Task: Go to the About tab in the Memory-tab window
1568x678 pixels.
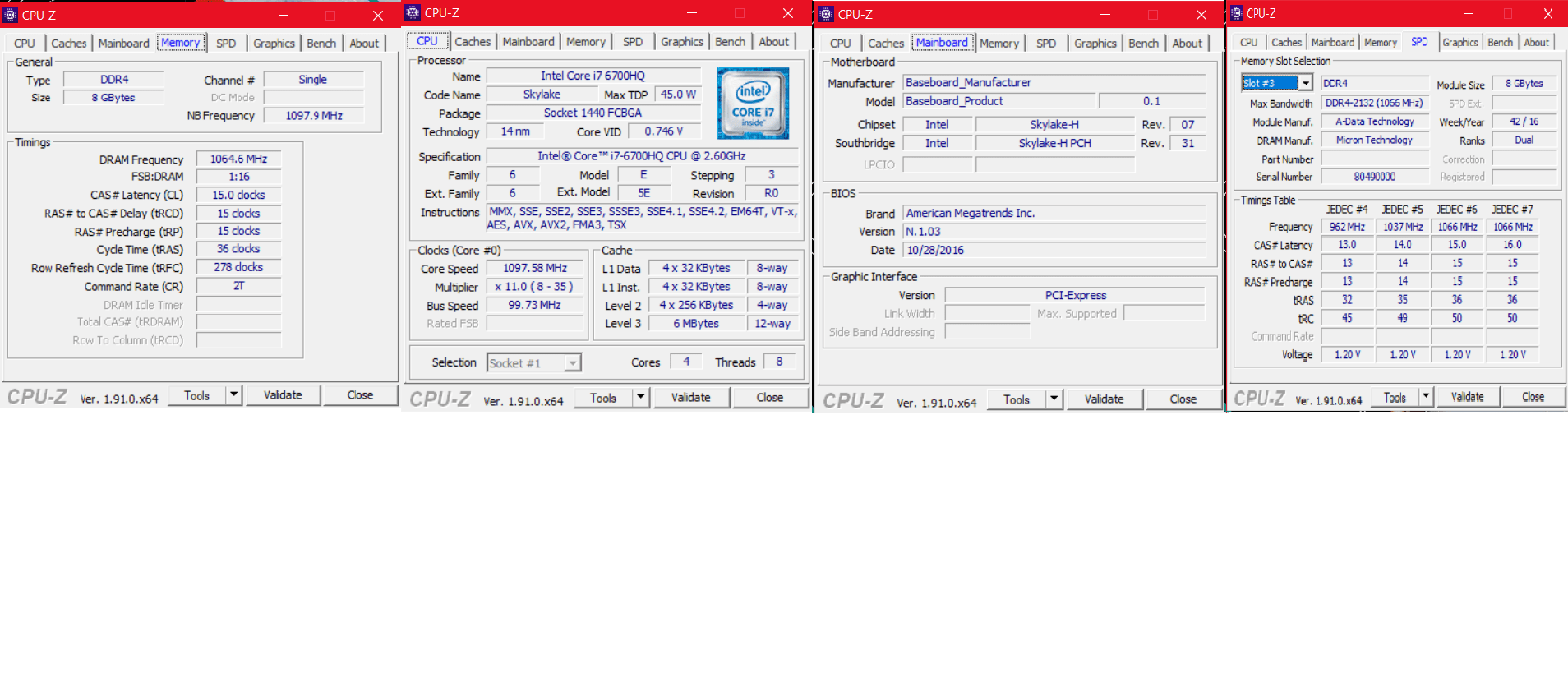Action: [364, 44]
